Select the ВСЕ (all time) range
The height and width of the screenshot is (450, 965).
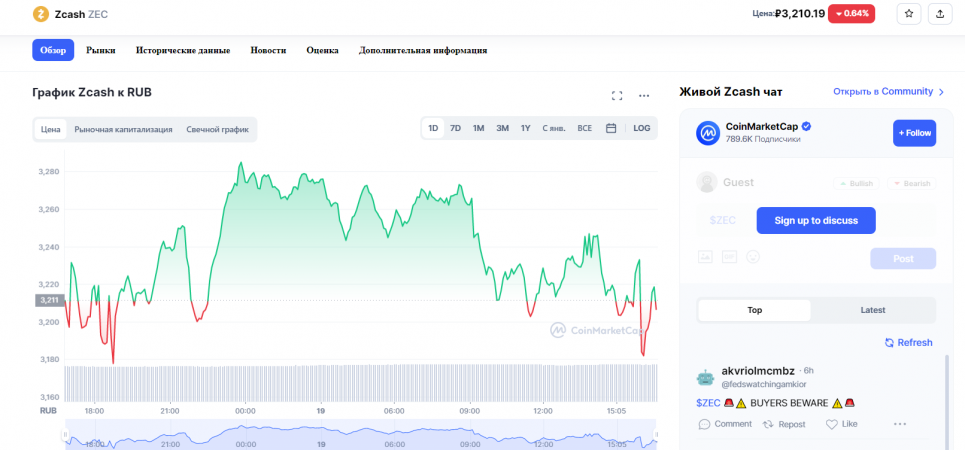(x=585, y=128)
